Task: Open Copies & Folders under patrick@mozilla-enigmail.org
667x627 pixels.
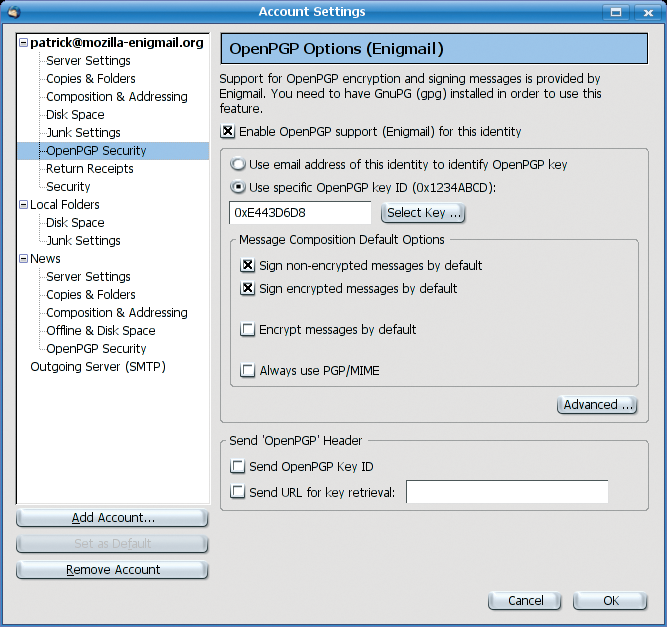Action: (x=91, y=79)
